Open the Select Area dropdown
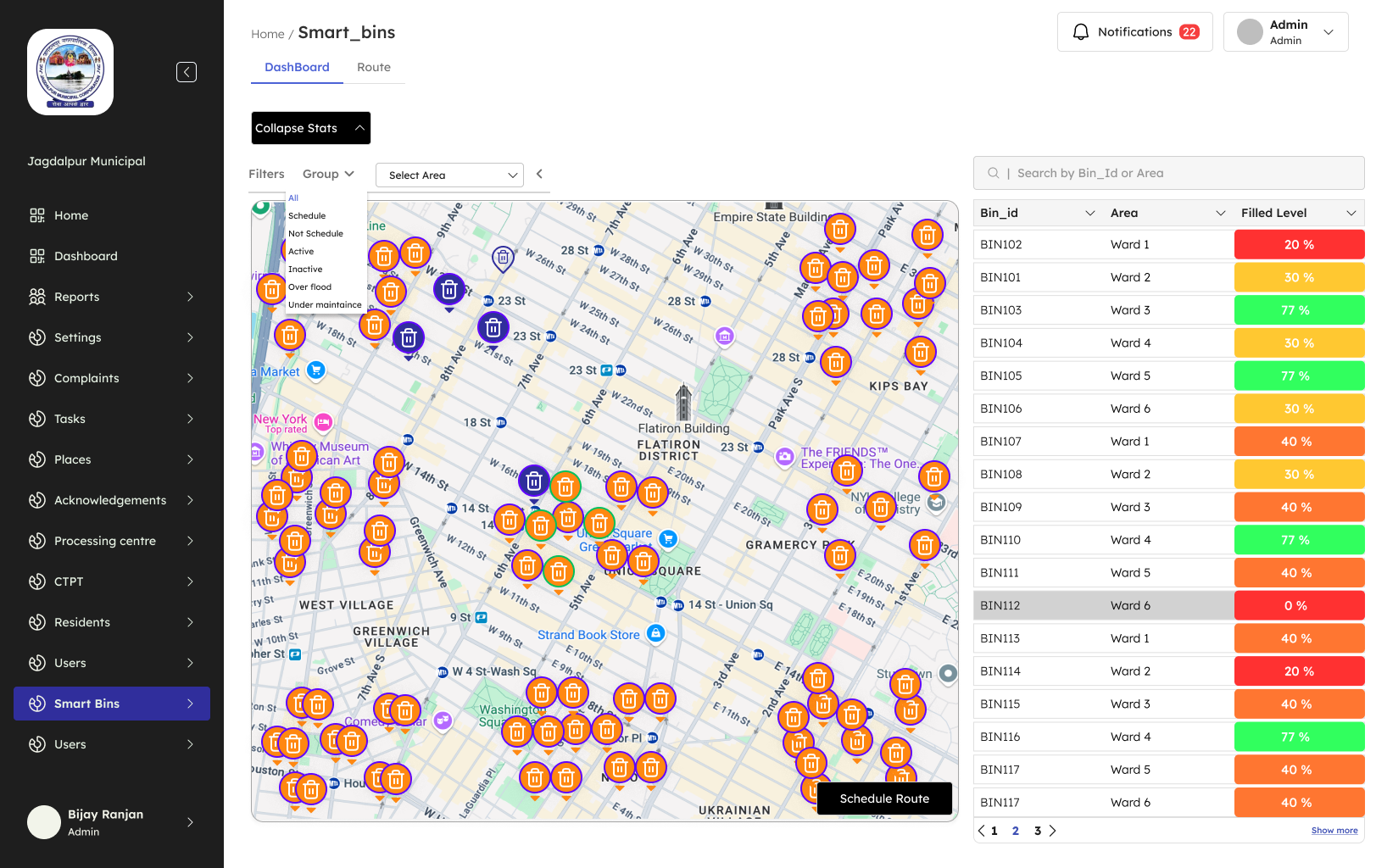This screenshot has width=1376, height=868. tap(449, 175)
